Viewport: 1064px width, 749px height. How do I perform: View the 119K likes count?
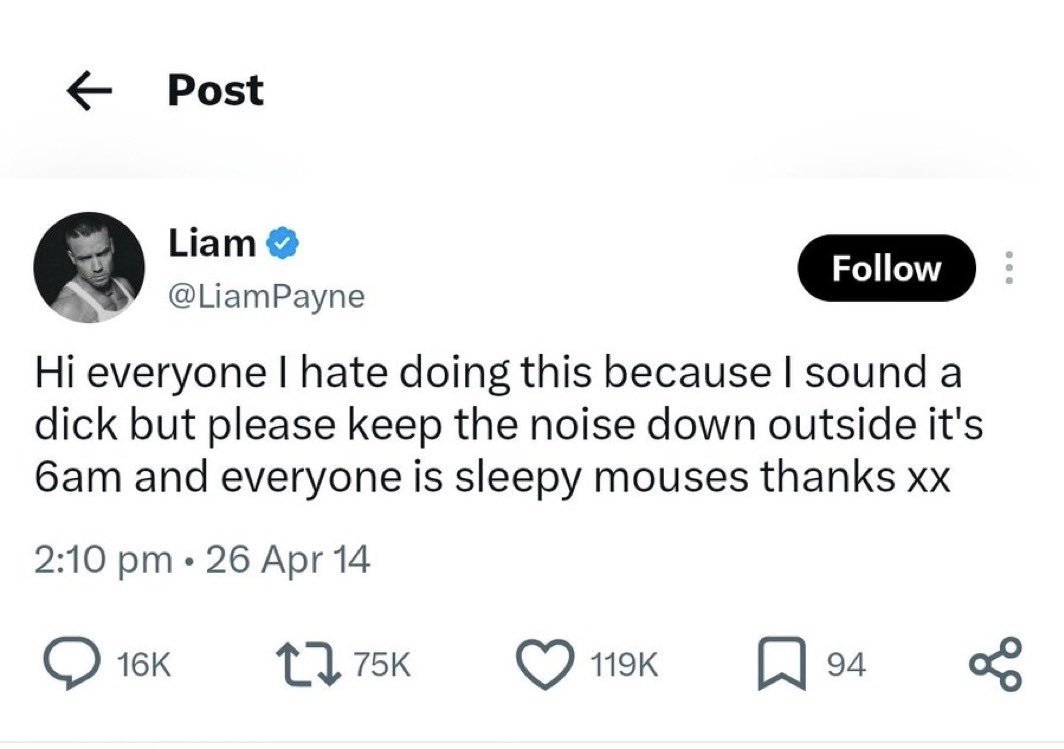click(624, 664)
